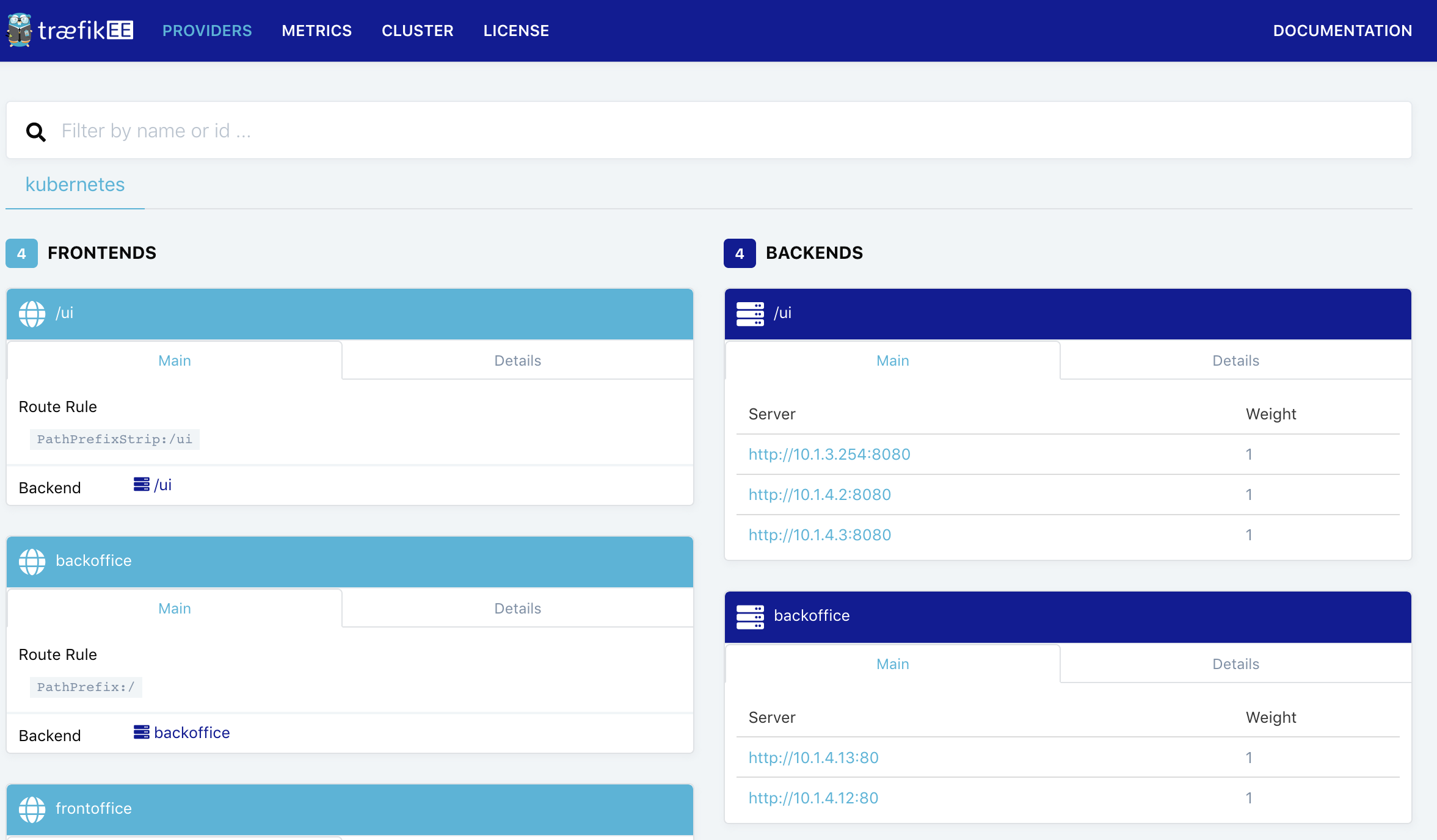Open server http://10.1.3.254:8080
This screenshot has width=1437, height=840.
(829, 454)
